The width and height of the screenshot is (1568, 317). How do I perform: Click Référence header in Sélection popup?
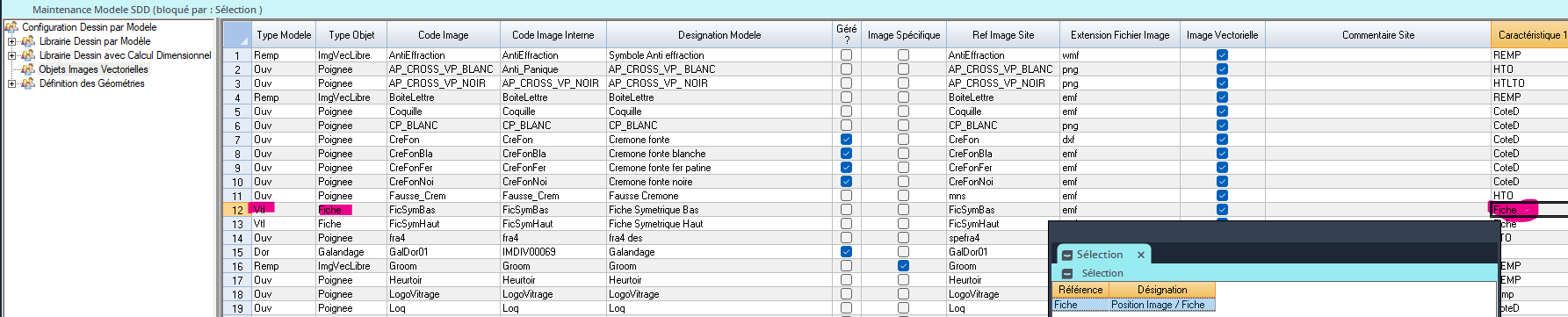point(1080,290)
